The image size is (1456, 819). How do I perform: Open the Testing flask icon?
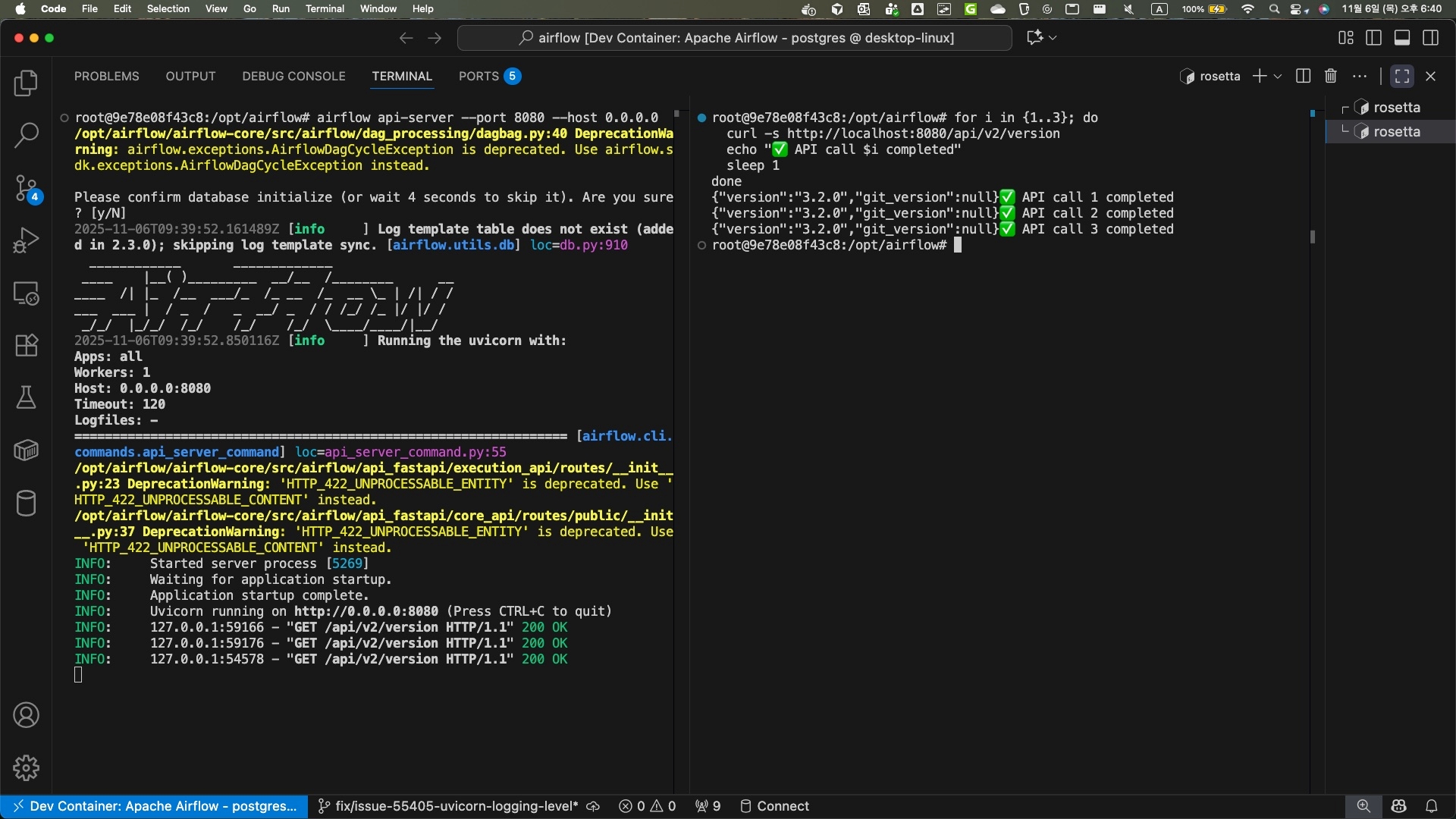[26, 397]
